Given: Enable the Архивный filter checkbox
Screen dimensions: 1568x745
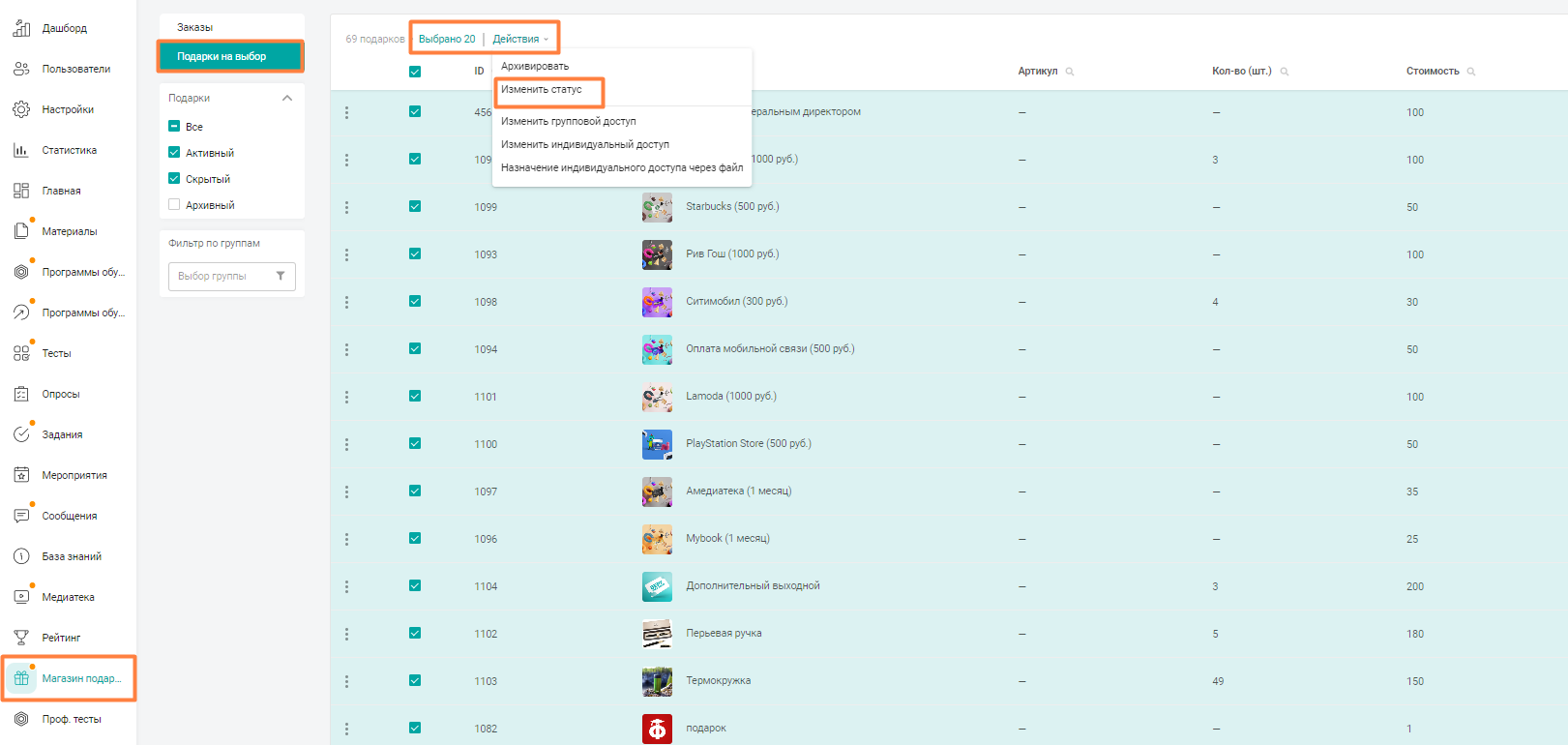Looking at the screenshot, I should point(174,204).
